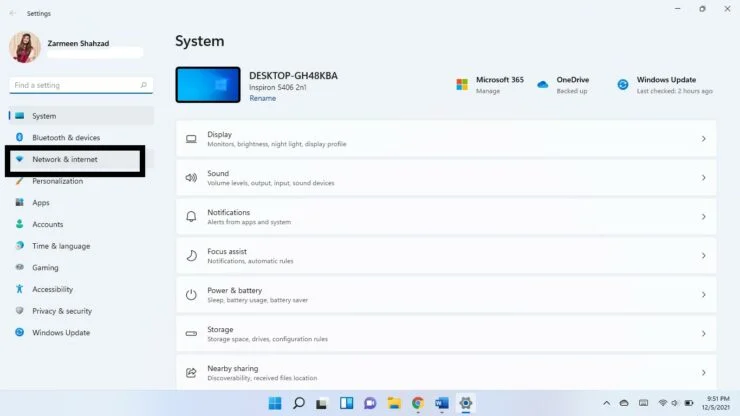Image resolution: width=740 pixels, height=416 pixels.
Task: Select the Privacy & security shield icon
Action: 19,311
